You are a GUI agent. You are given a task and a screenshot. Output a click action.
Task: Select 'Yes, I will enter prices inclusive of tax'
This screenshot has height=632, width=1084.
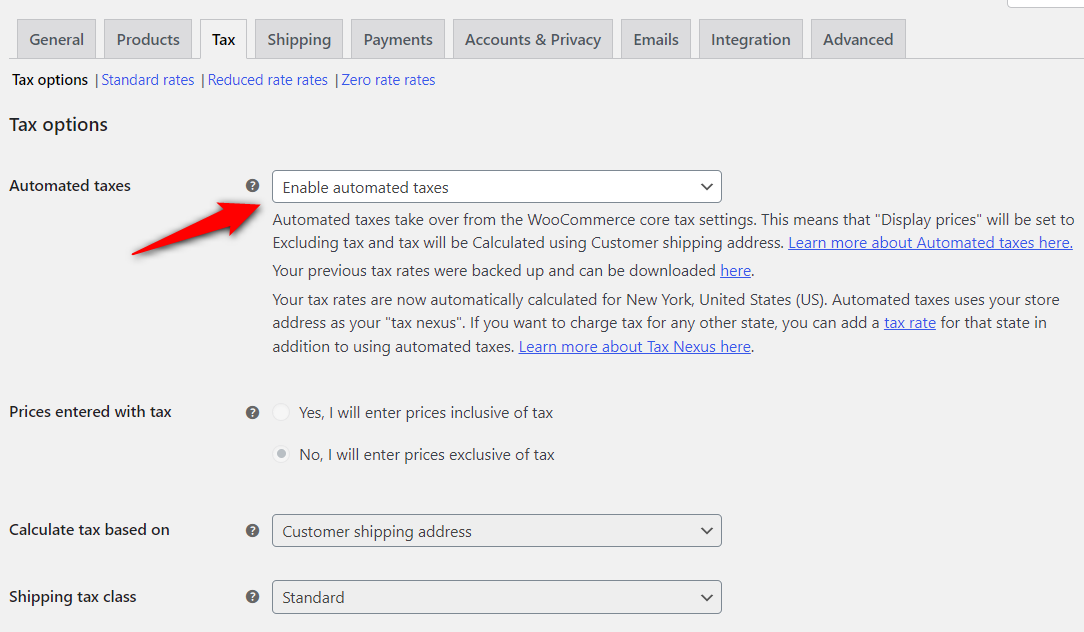pos(281,412)
